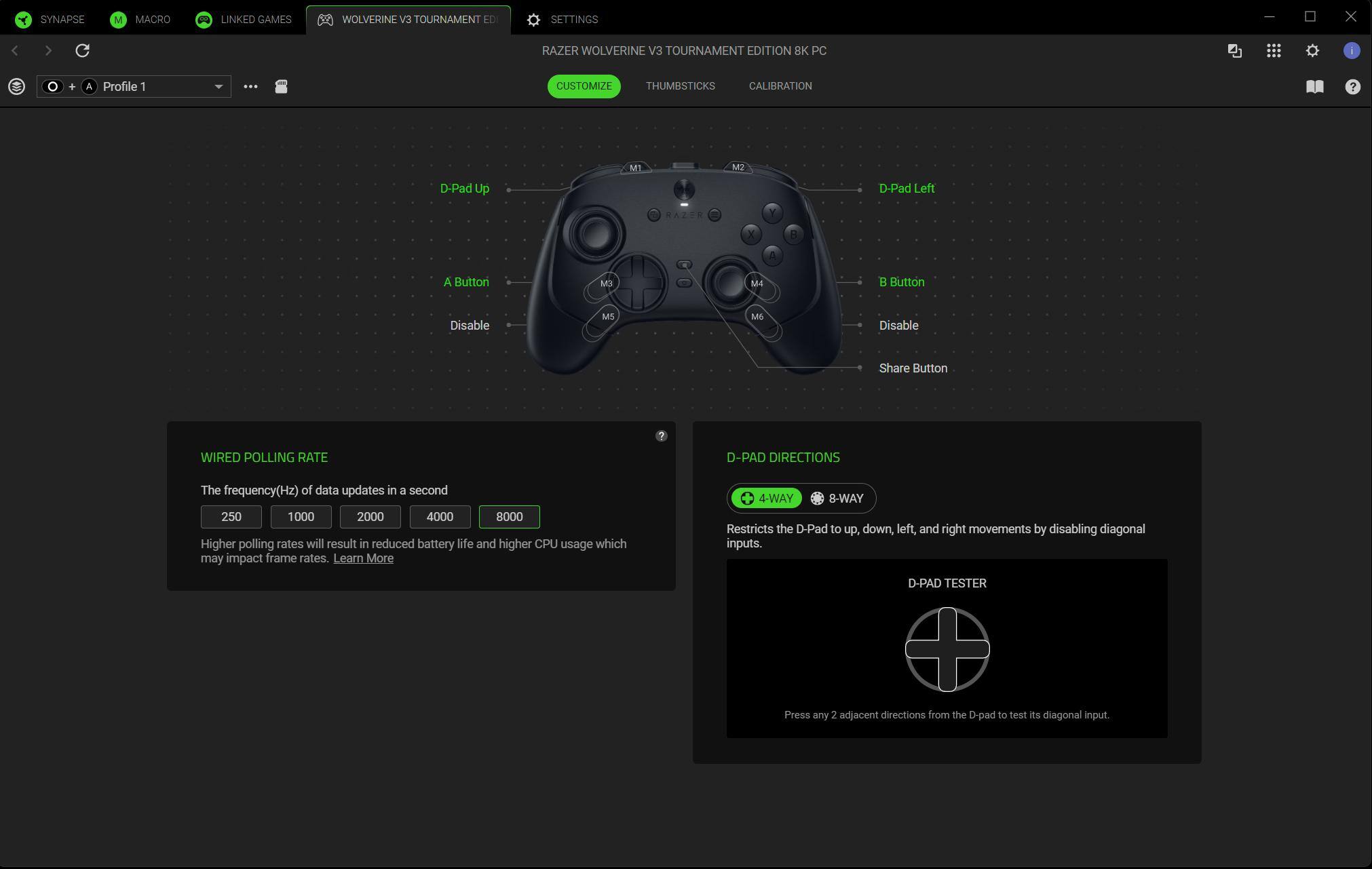
Task: Set polling rate to 1000 Hz
Action: click(x=301, y=517)
